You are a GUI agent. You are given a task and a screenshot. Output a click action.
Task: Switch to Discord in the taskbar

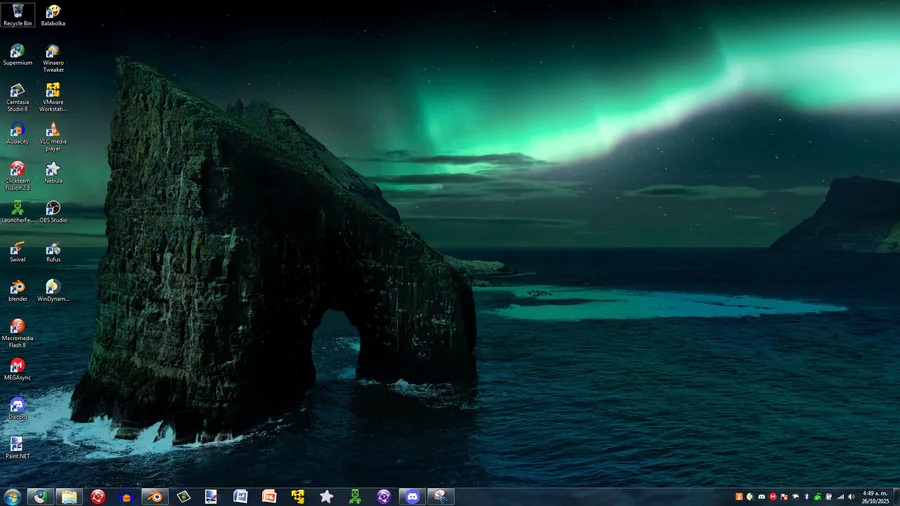[x=412, y=497]
